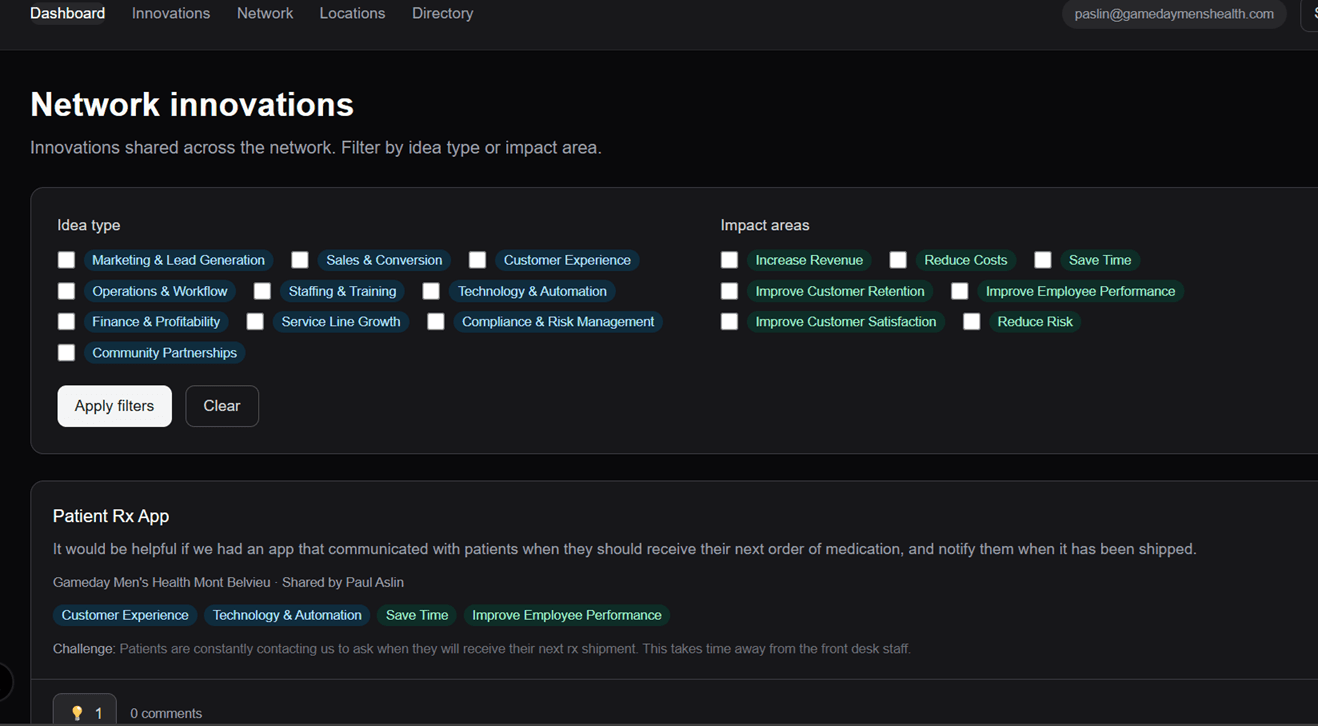
Task: Navigate to the Locations section
Action: pyautogui.click(x=352, y=13)
